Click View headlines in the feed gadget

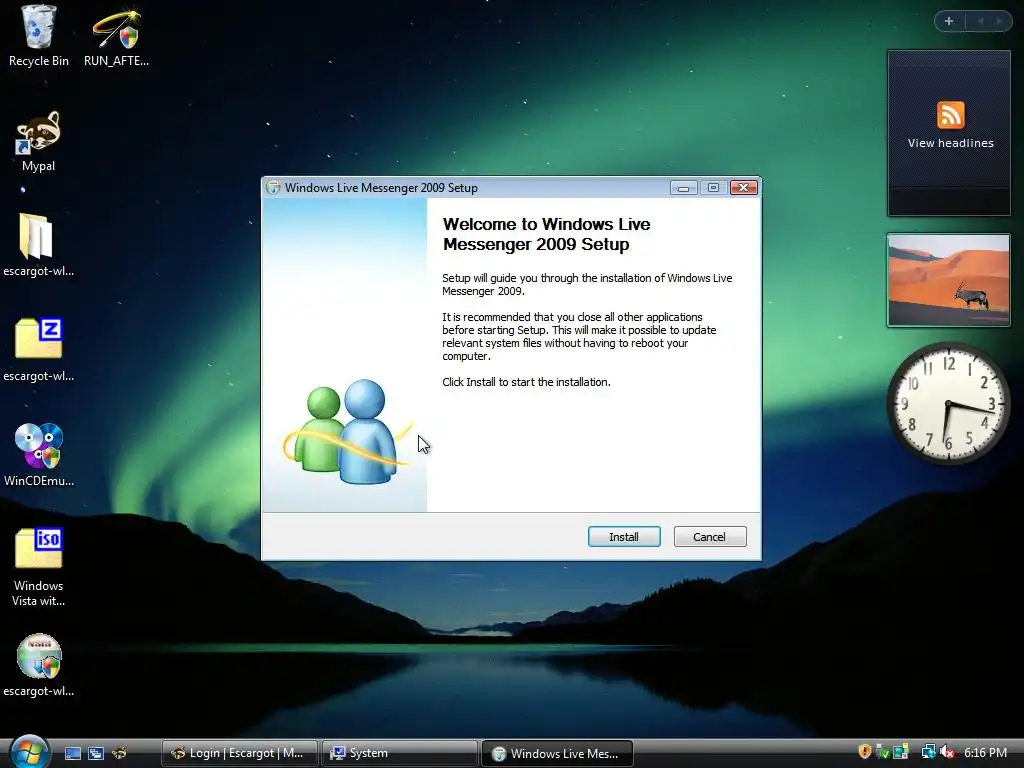[950, 143]
